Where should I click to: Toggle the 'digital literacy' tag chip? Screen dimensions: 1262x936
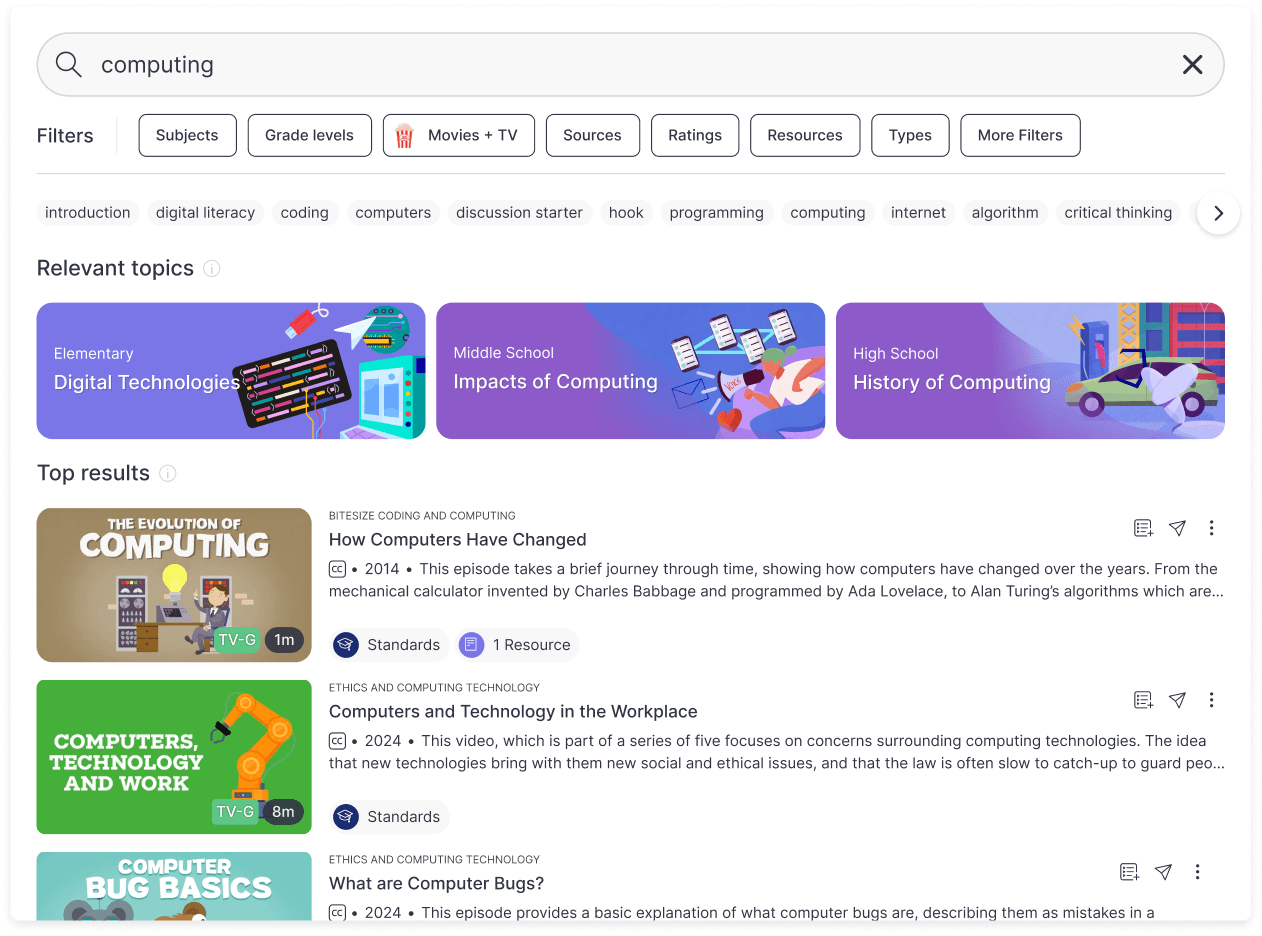205,213
